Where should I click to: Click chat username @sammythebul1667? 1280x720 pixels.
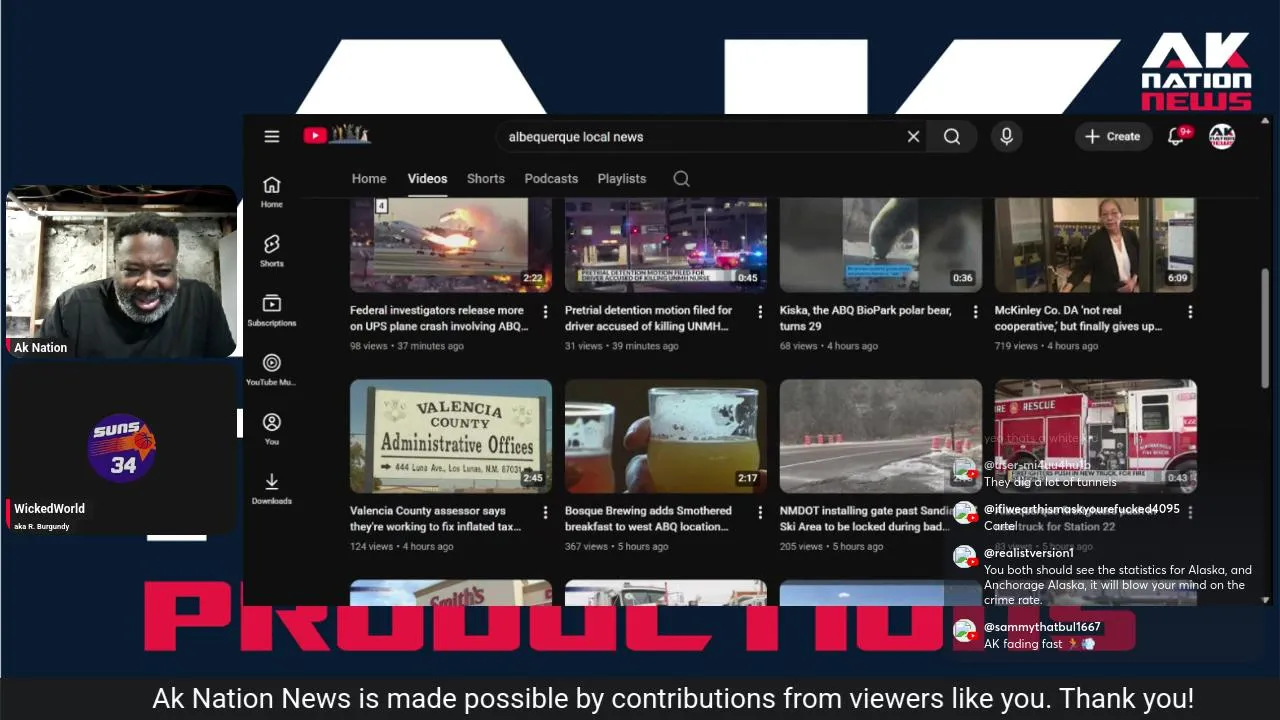coord(1042,627)
